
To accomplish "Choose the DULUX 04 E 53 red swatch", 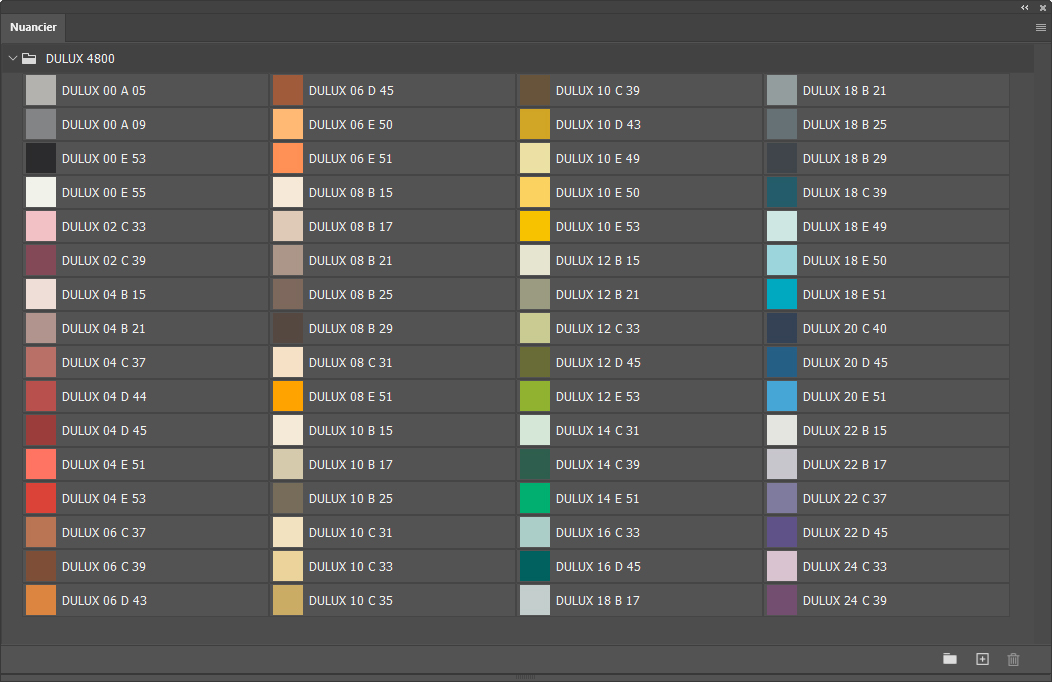I will pyautogui.click(x=41, y=499).
